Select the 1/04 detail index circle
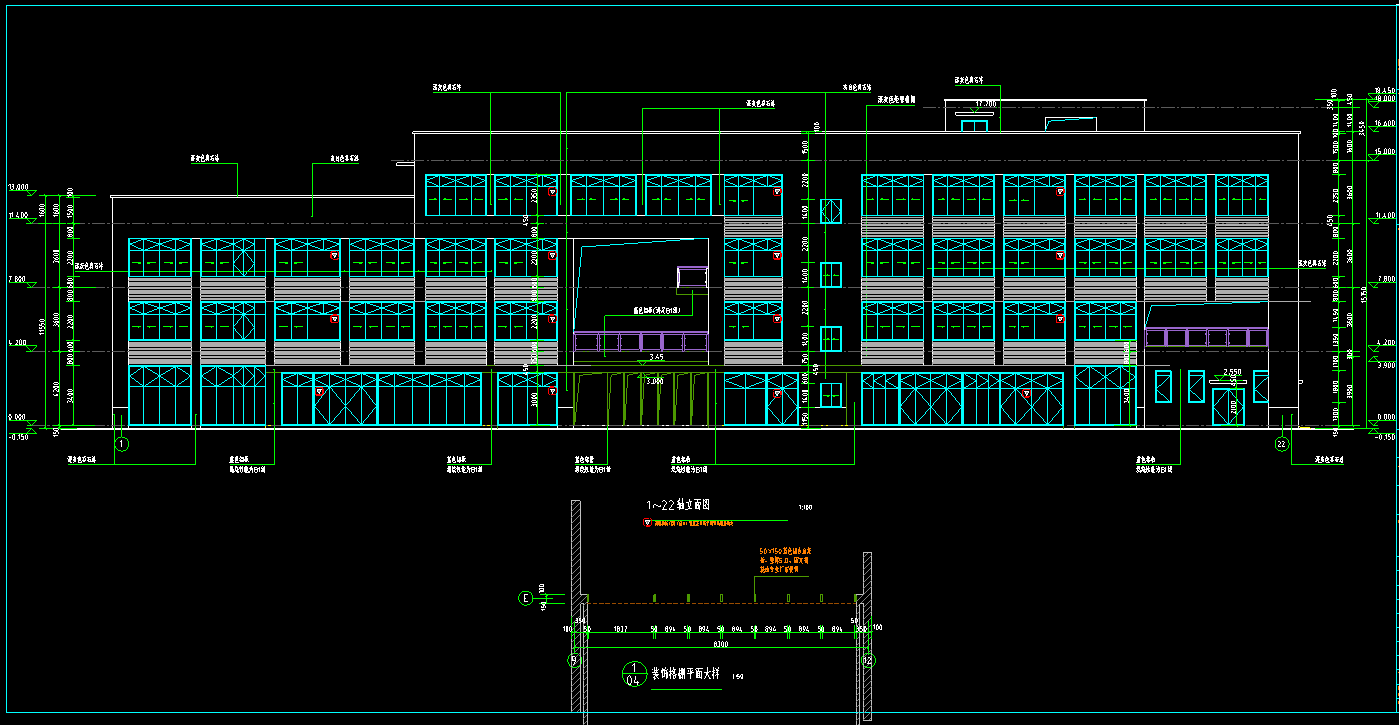The height and width of the screenshot is (725, 1399). (x=632, y=673)
